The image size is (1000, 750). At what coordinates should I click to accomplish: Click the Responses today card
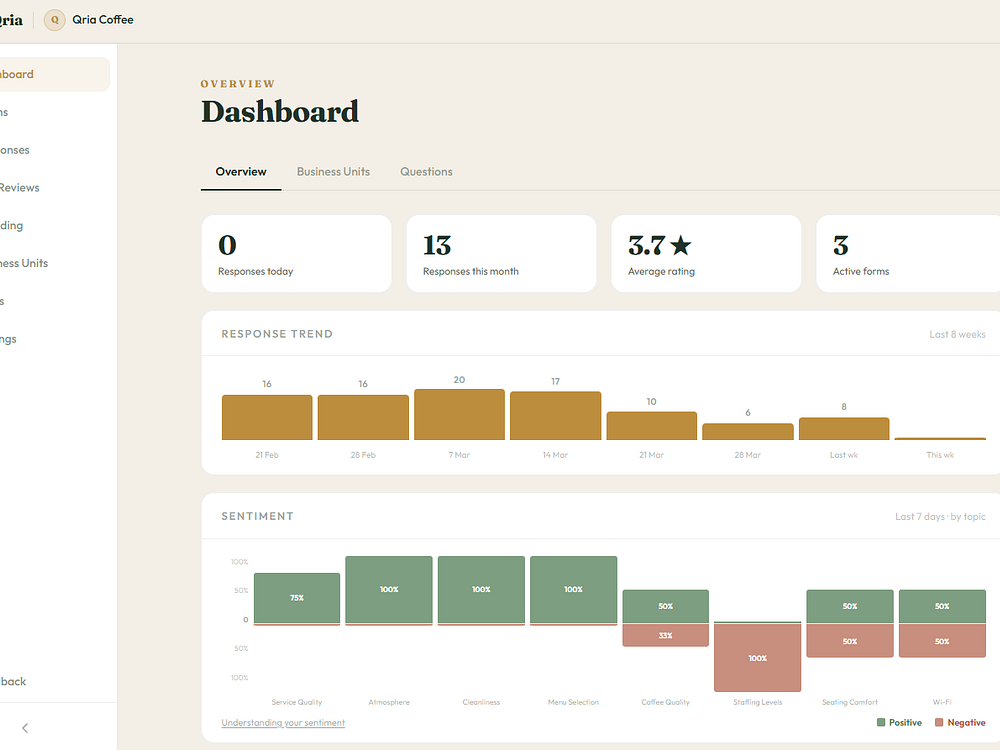tap(297, 254)
